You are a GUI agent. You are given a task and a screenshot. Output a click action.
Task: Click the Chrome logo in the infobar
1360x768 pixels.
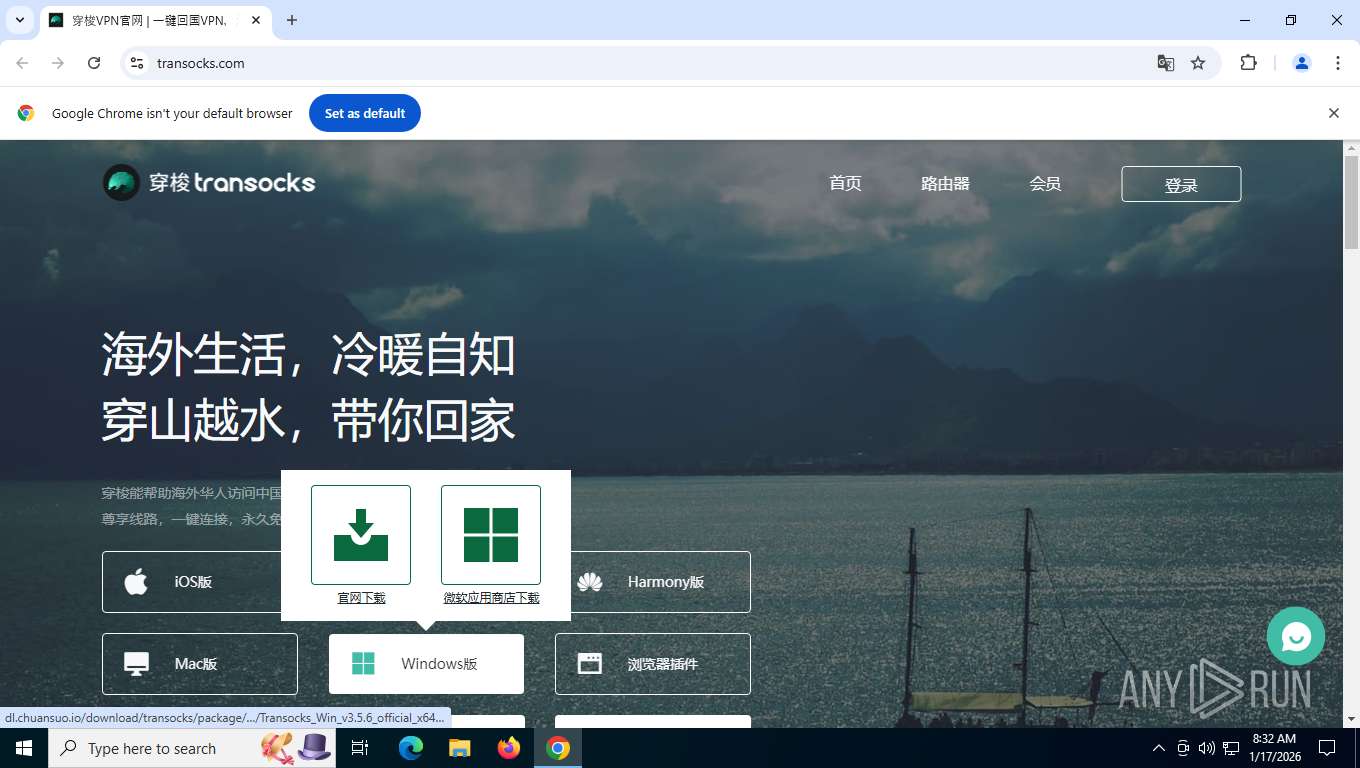click(26, 113)
